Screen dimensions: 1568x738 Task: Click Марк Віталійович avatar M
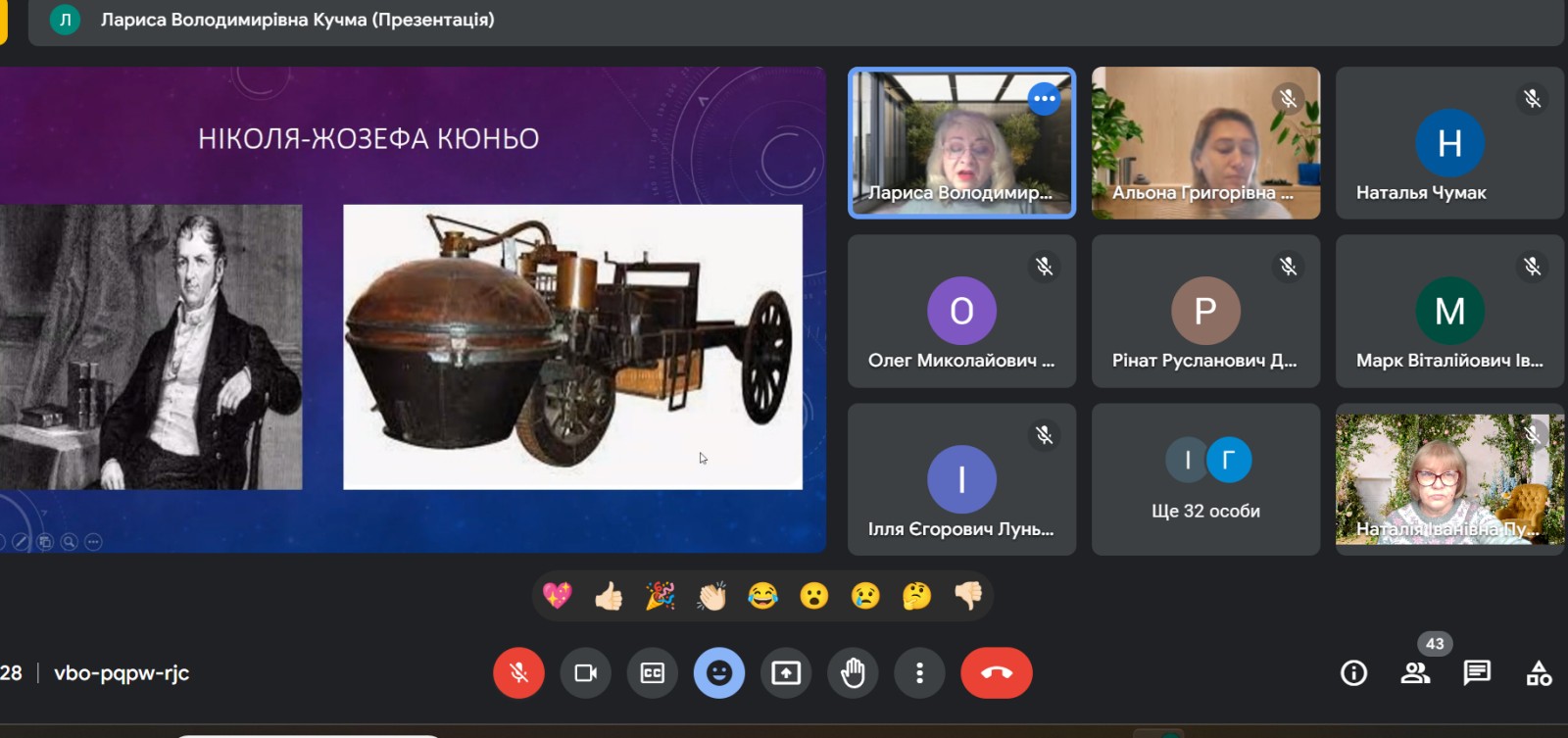(1449, 311)
